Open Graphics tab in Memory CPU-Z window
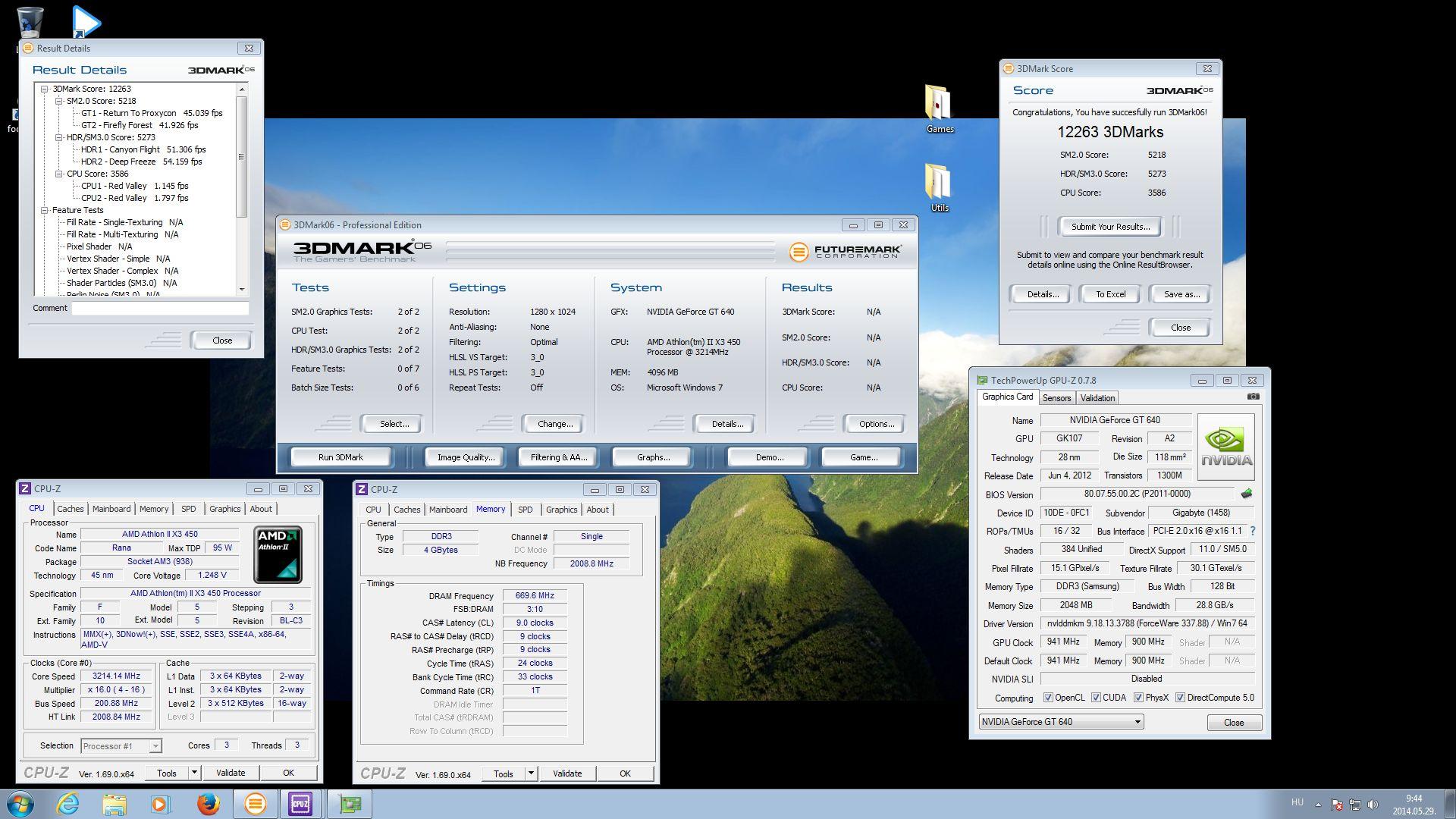Image resolution: width=1456 pixels, height=819 pixels. 561,510
